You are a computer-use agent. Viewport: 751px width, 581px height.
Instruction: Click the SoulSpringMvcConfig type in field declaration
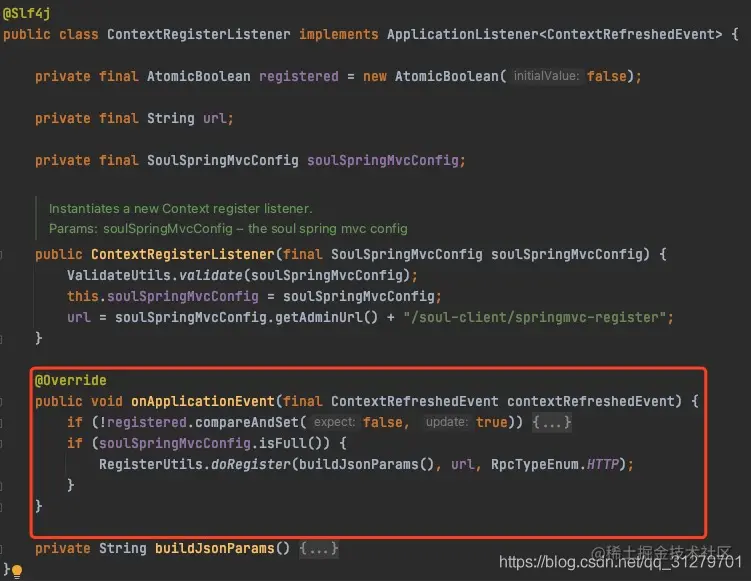point(223,160)
